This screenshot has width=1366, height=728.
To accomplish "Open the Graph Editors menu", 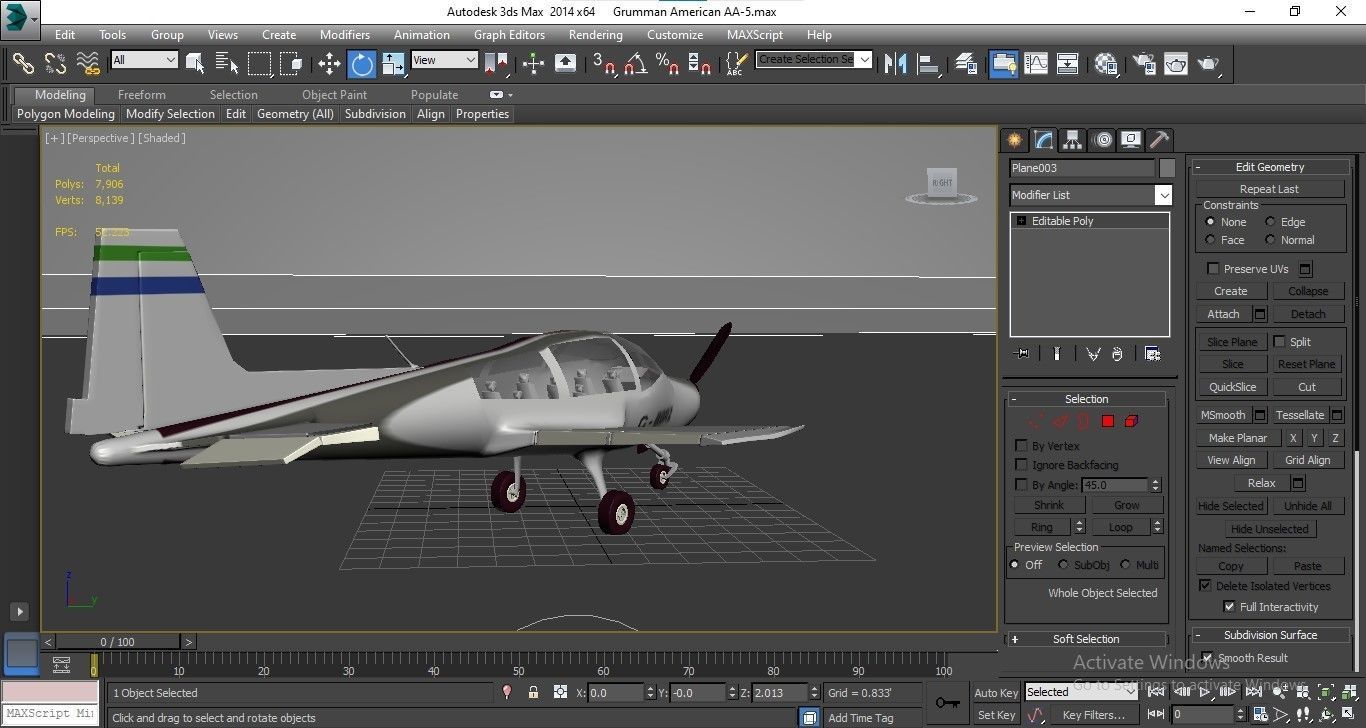I will pyautogui.click(x=509, y=34).
